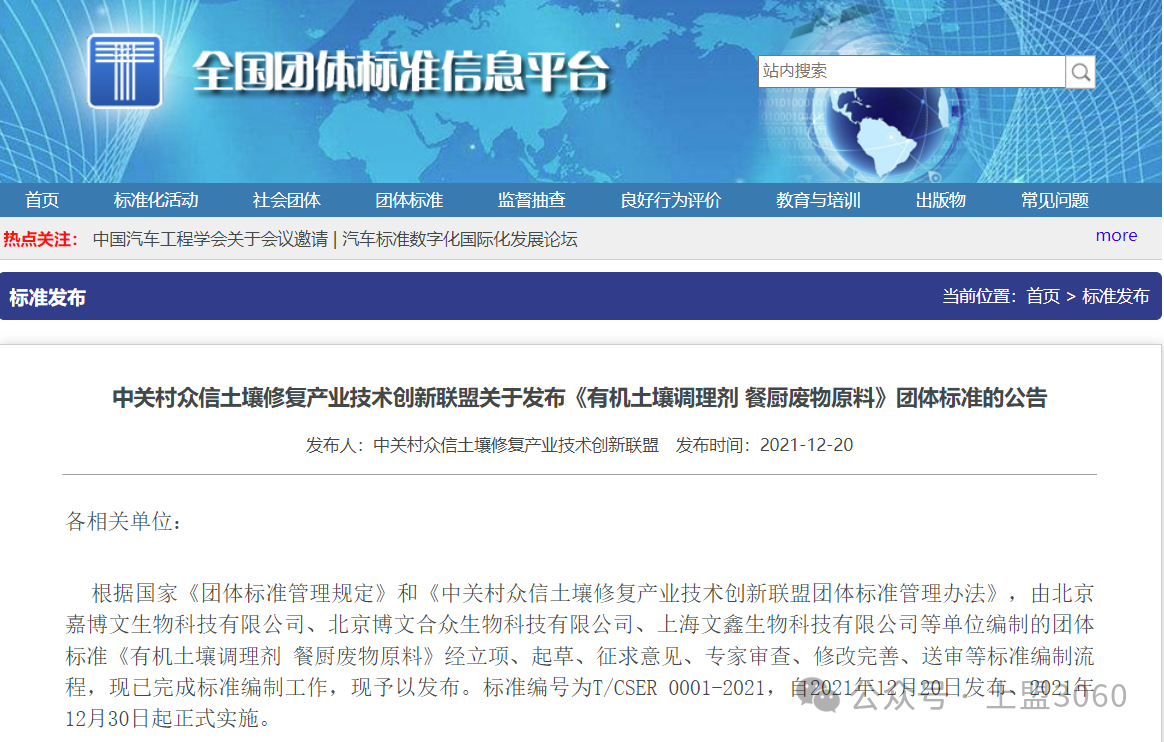Open the 首页 navigation menu item
The height and width of the screenshot is (742, 1164).
(x=42, y=200)
